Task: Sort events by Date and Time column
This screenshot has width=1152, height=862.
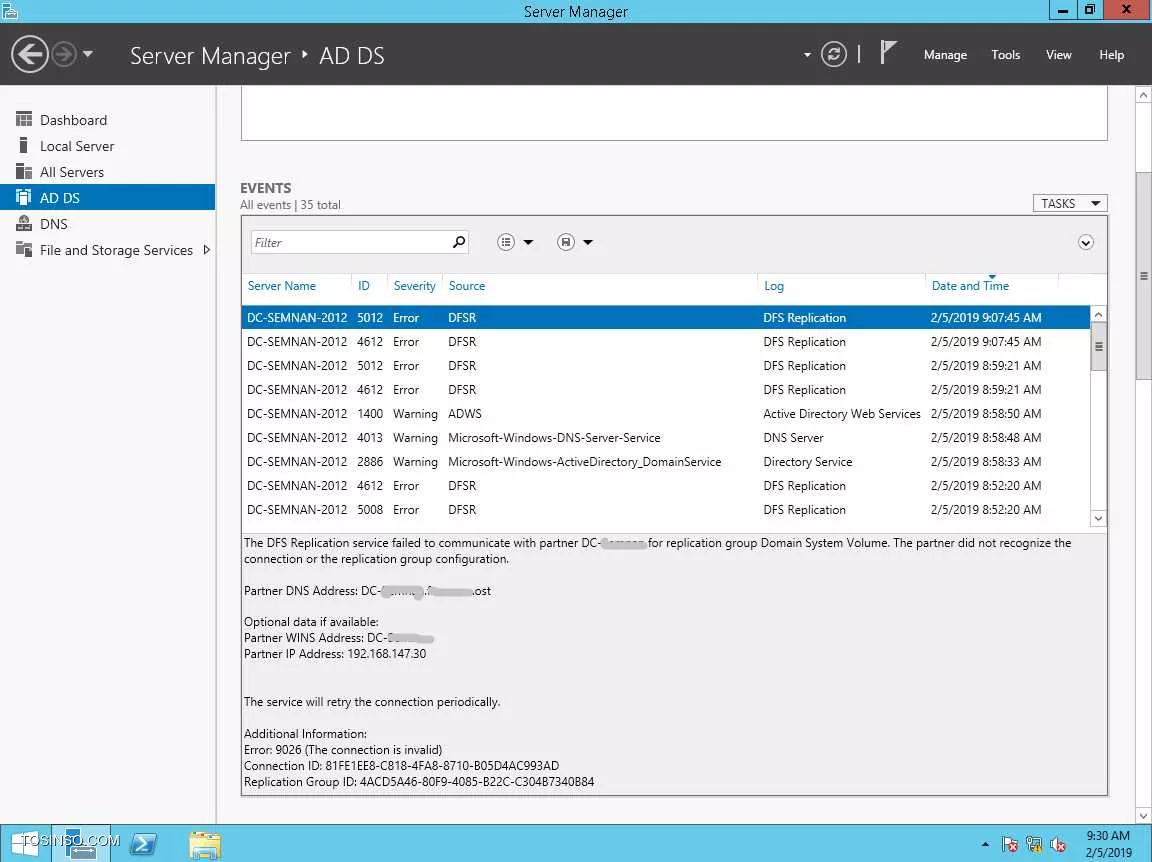Action: click(970, 286)
